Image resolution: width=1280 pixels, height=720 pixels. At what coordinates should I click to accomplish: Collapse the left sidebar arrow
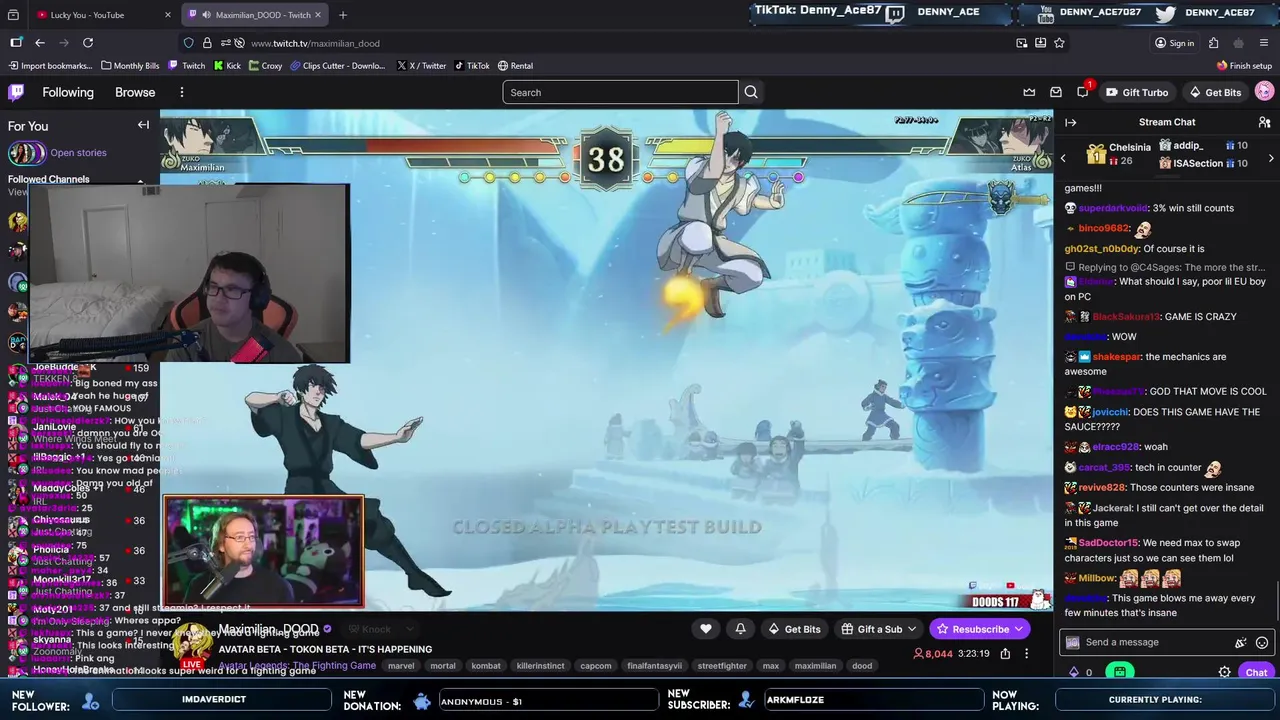[143, 125]
